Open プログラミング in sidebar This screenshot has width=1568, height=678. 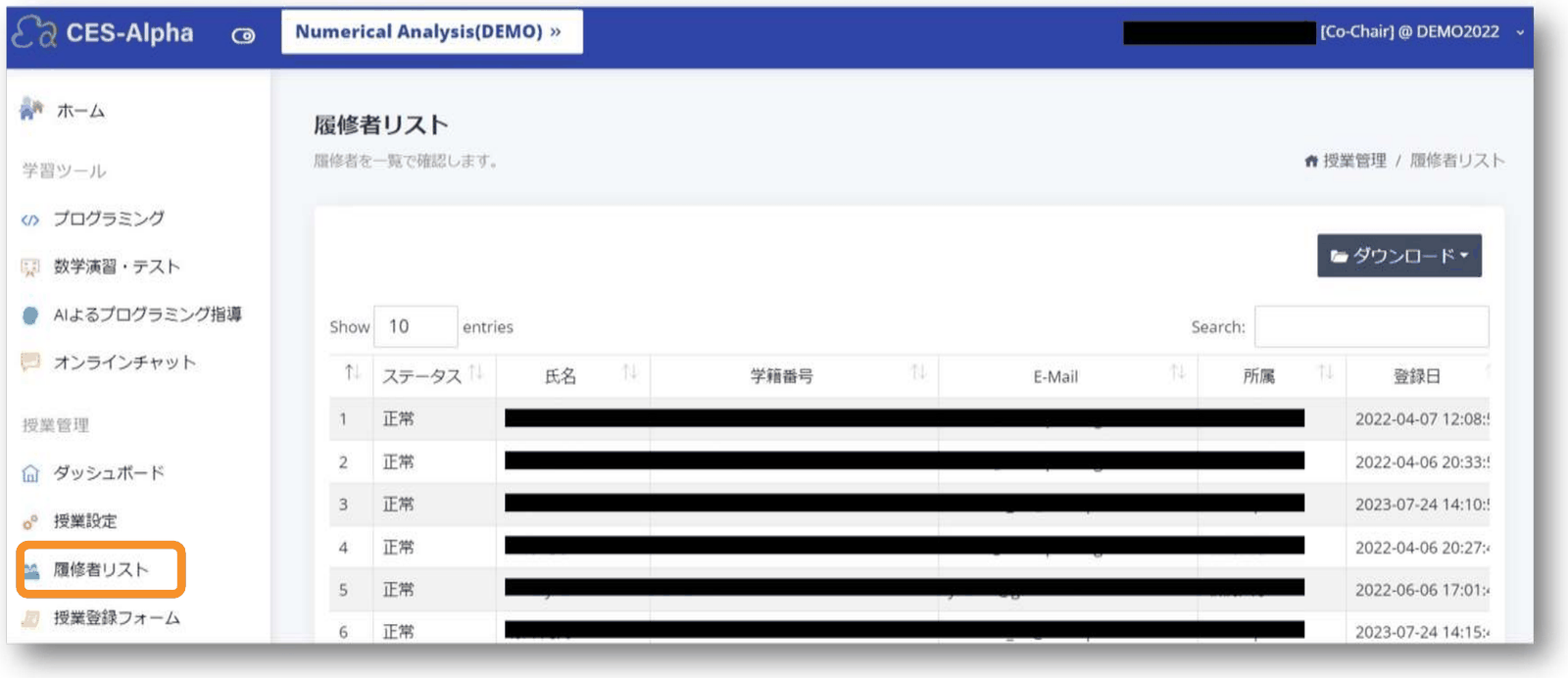(109, 218)
